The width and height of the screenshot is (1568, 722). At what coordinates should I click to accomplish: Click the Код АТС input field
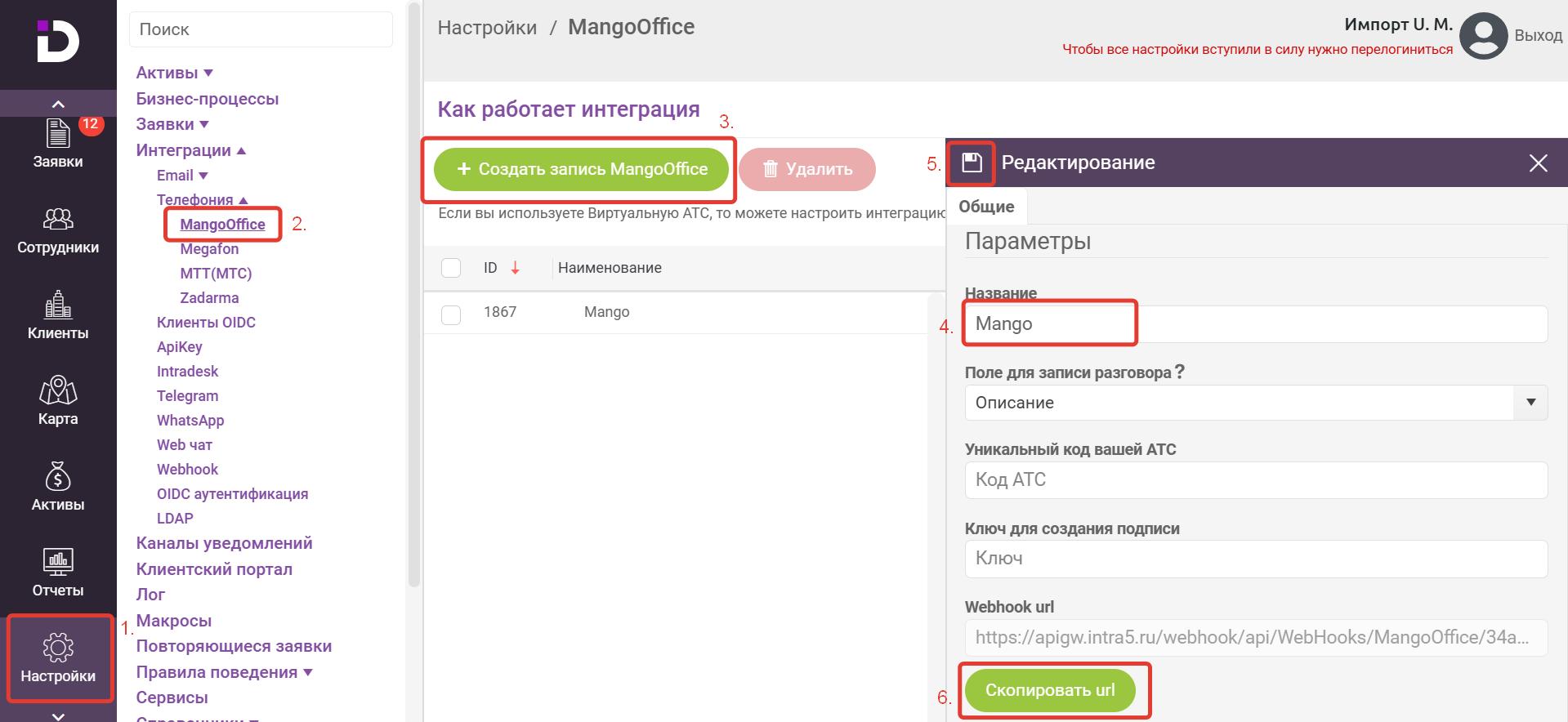(1256, 480)
